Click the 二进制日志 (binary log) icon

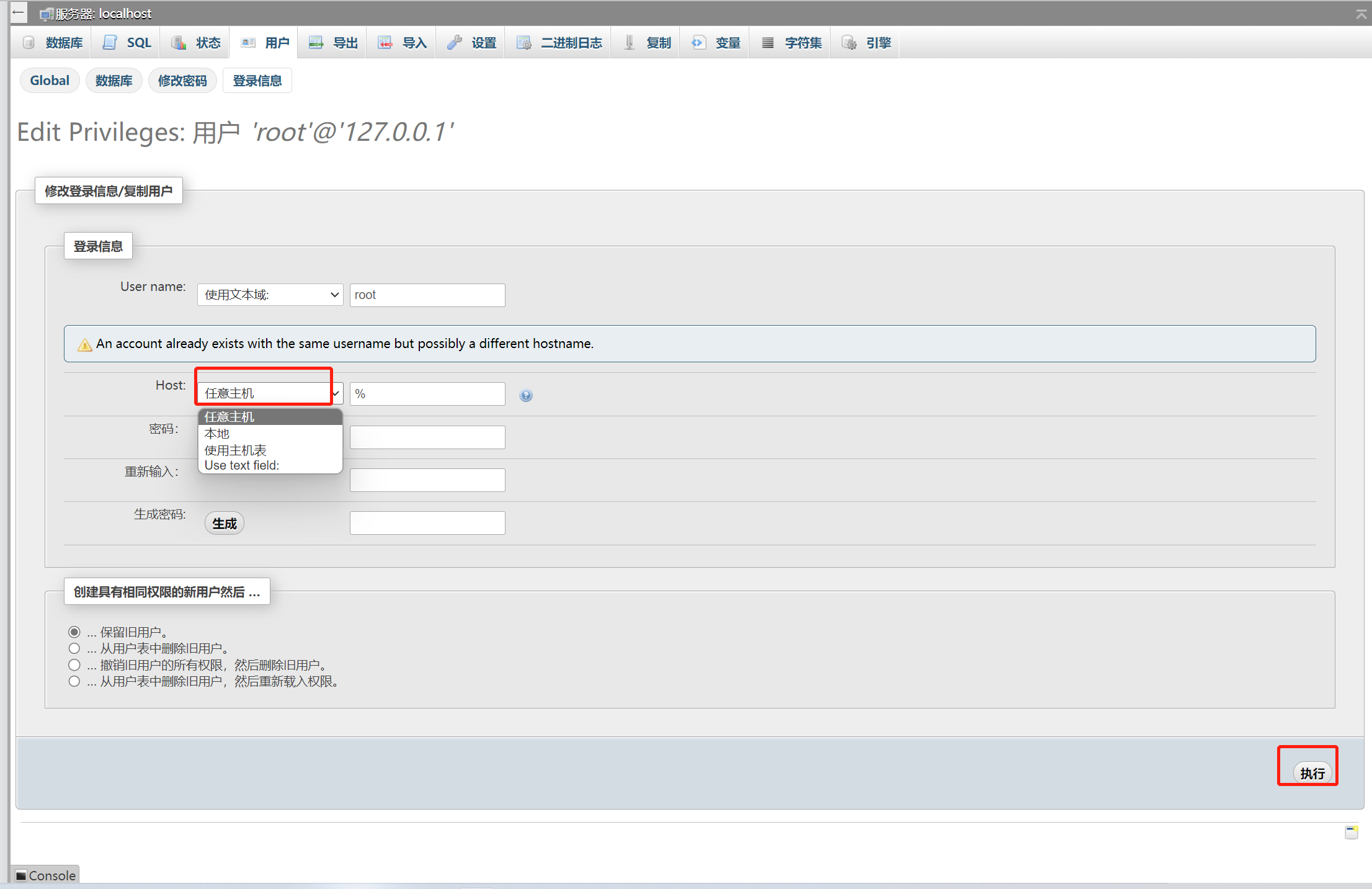tap(524, 43)
